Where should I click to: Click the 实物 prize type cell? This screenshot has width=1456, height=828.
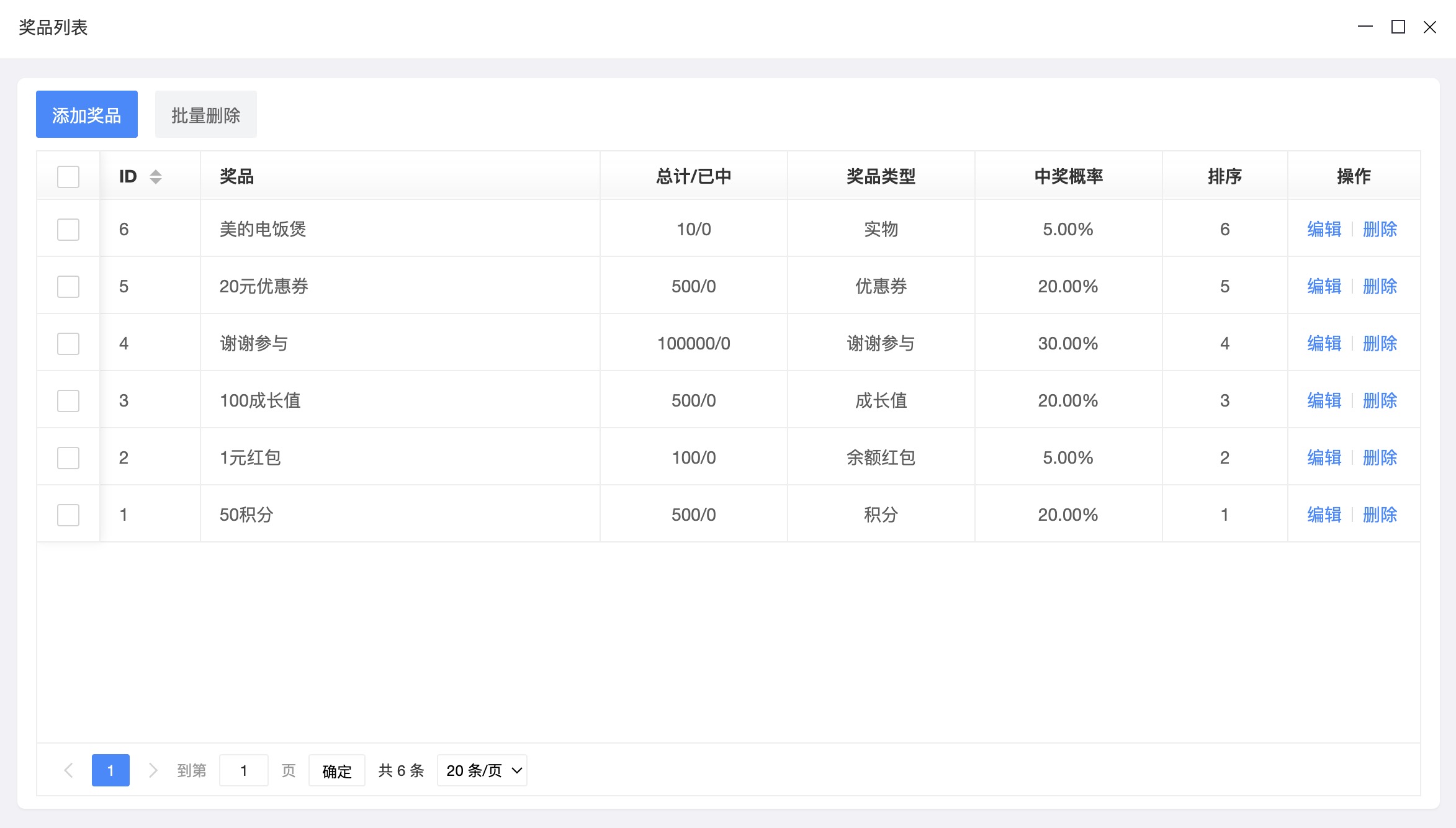pos(881,229)
